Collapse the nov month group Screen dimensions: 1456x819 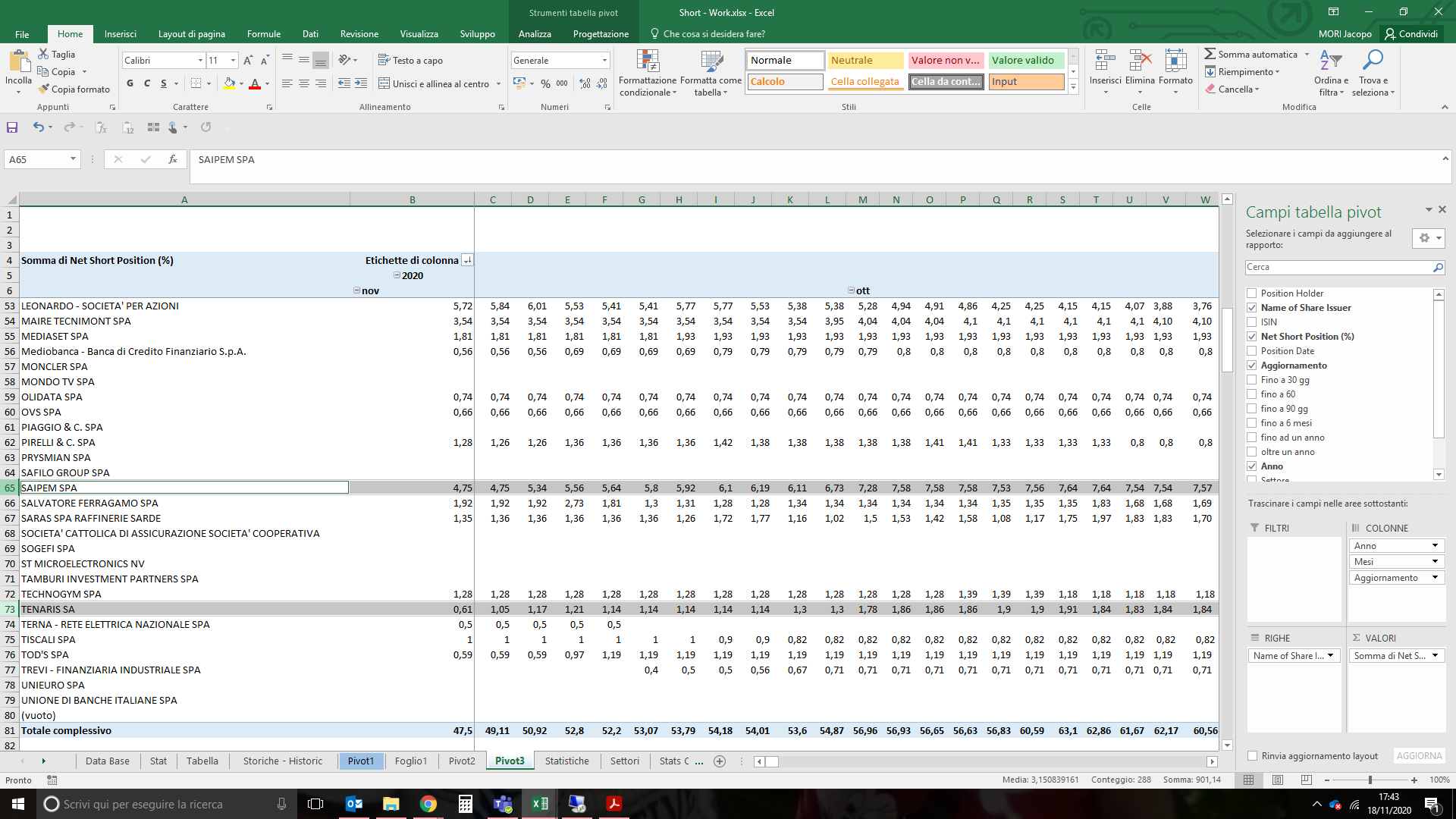356,290
